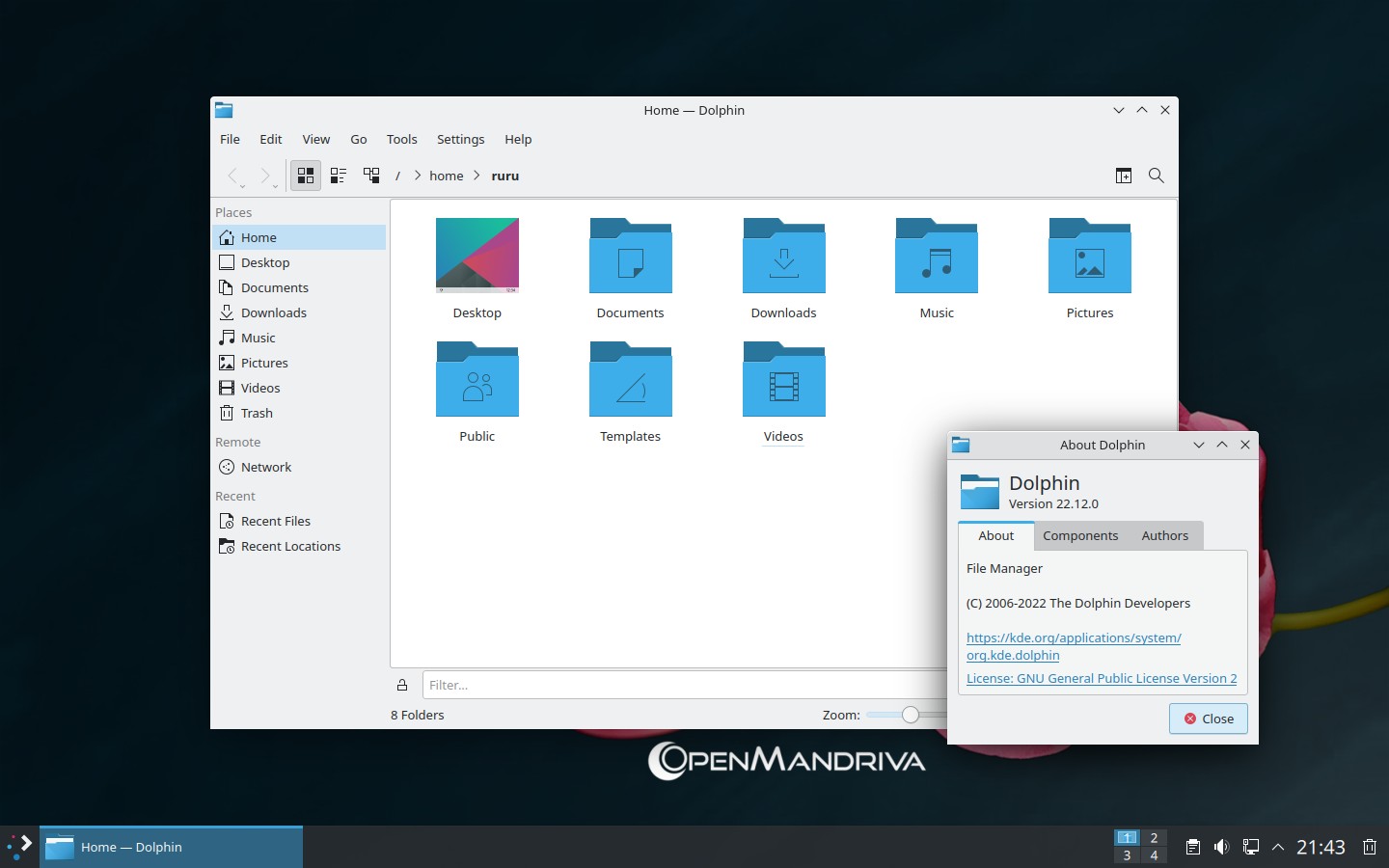This screenshot has height=868, width=1389.
Task: Expand the back button history dropdown arrow
Action: coord(243,186)
